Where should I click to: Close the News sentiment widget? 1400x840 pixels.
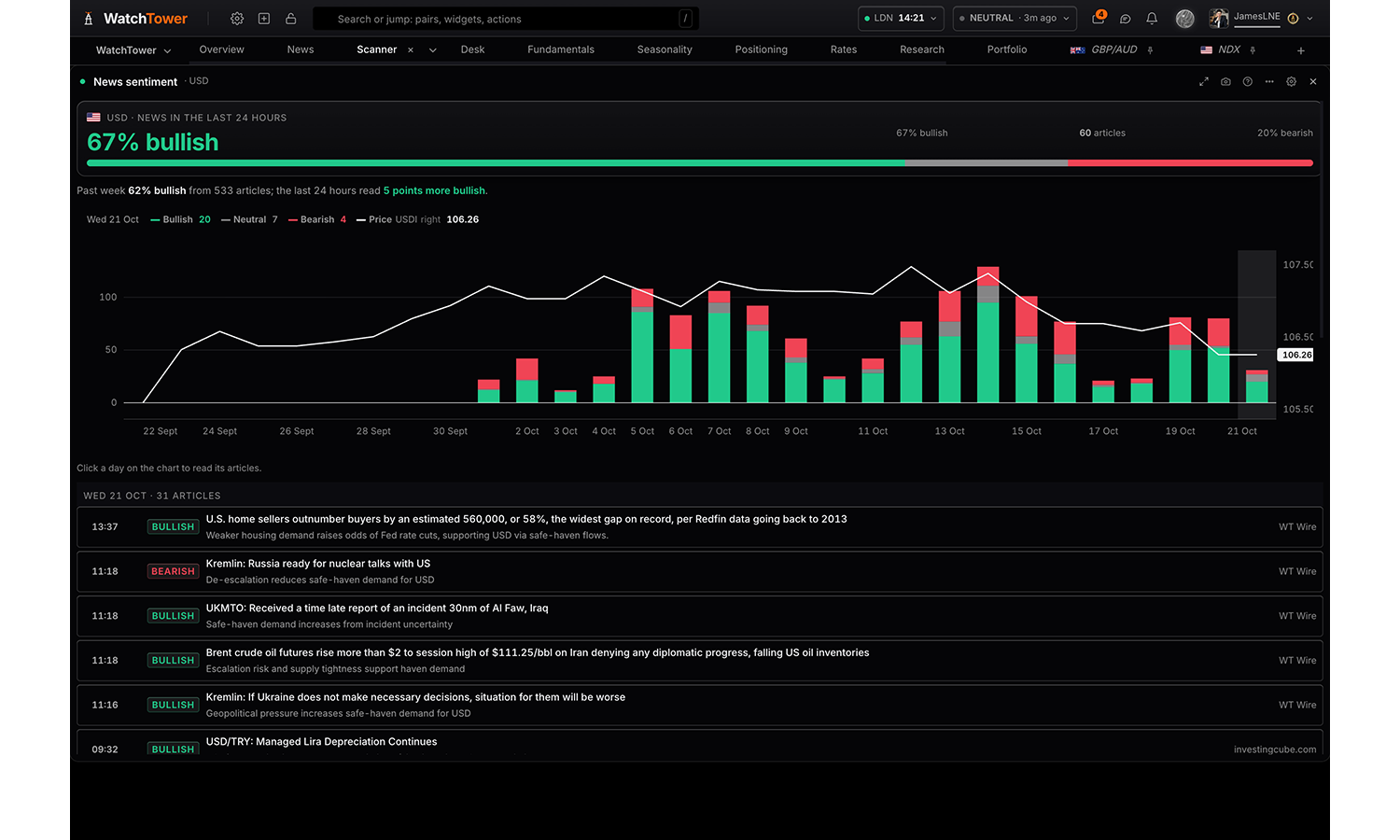(x=1313, y=82)
